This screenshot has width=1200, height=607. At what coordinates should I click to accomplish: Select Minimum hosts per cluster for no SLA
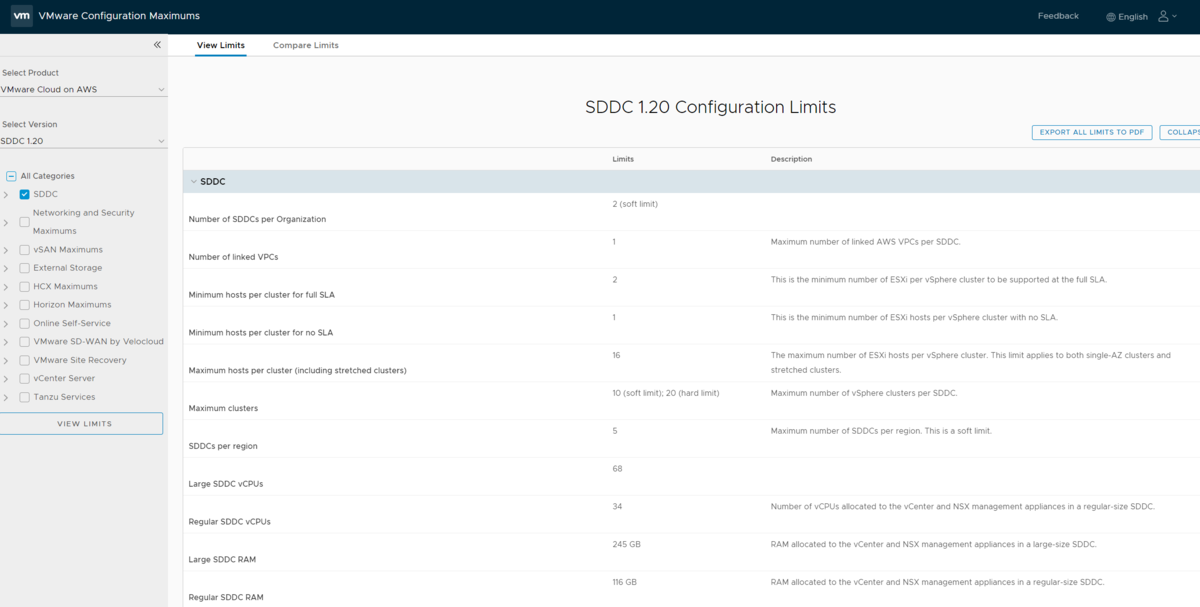[260, 332]
